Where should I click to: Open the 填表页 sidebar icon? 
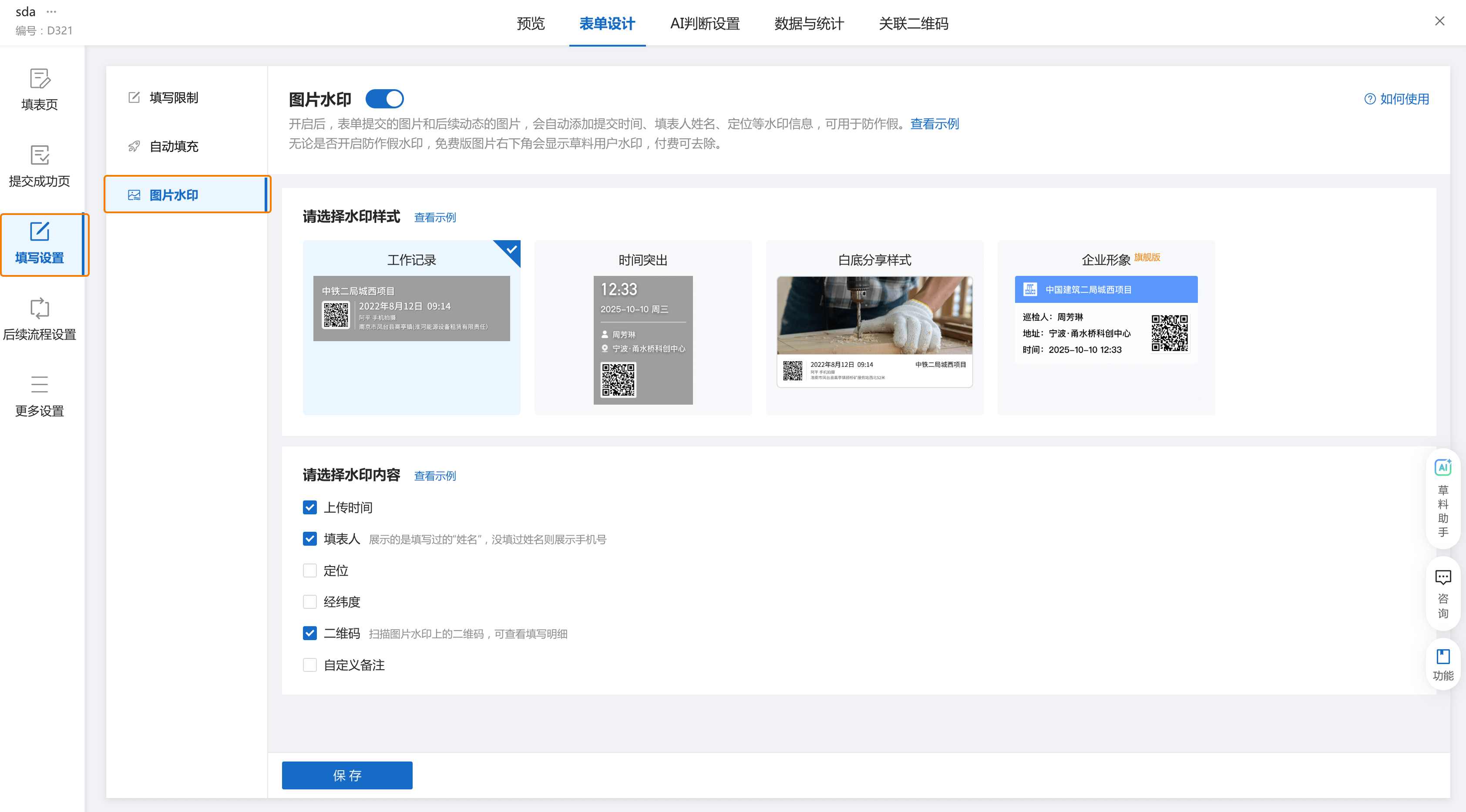(x=39, y=79)
